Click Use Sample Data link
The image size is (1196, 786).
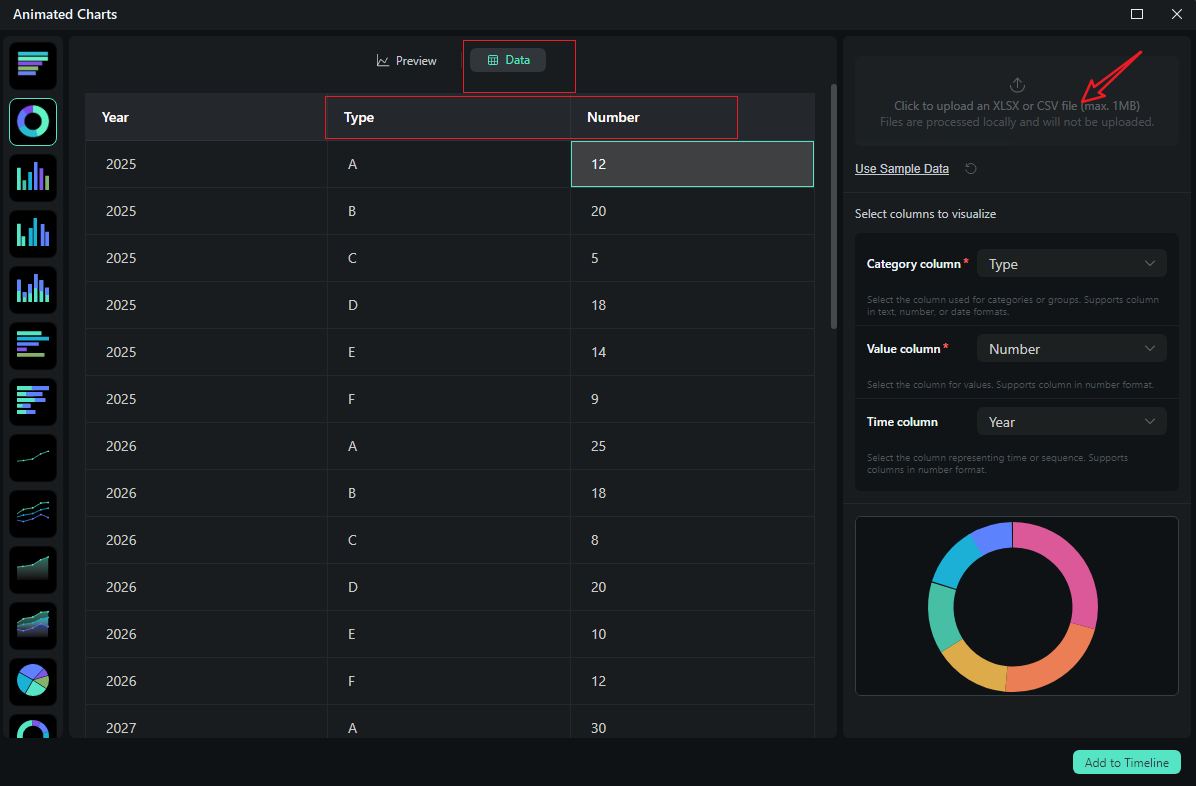coord(901,168)
